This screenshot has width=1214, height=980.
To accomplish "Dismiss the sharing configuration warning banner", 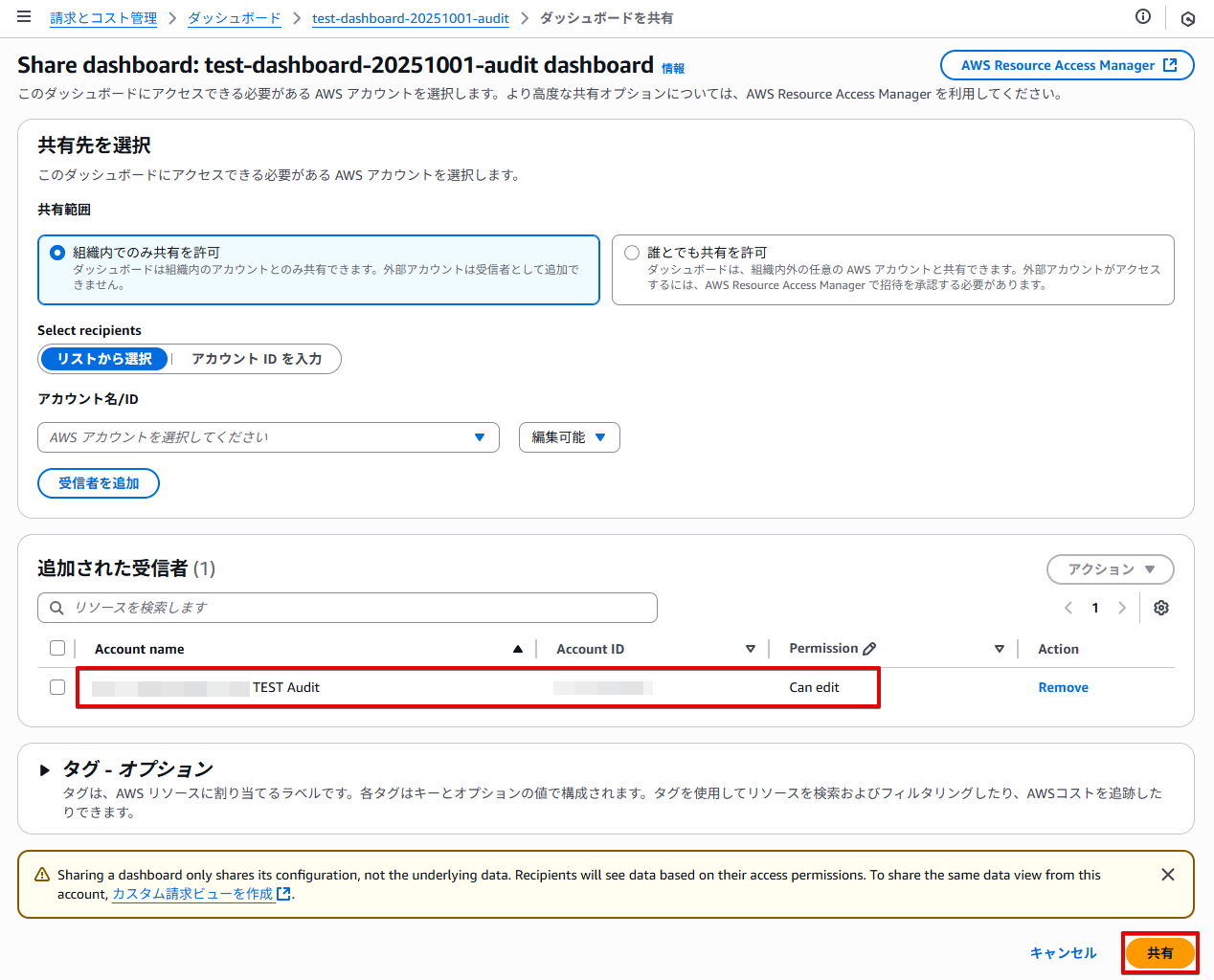I will [x=1168, y=875].
